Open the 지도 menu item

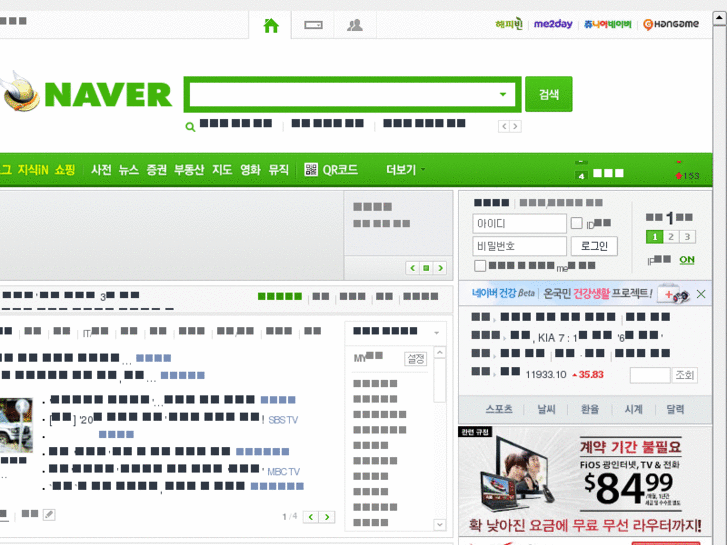click(x=222, y=170)
